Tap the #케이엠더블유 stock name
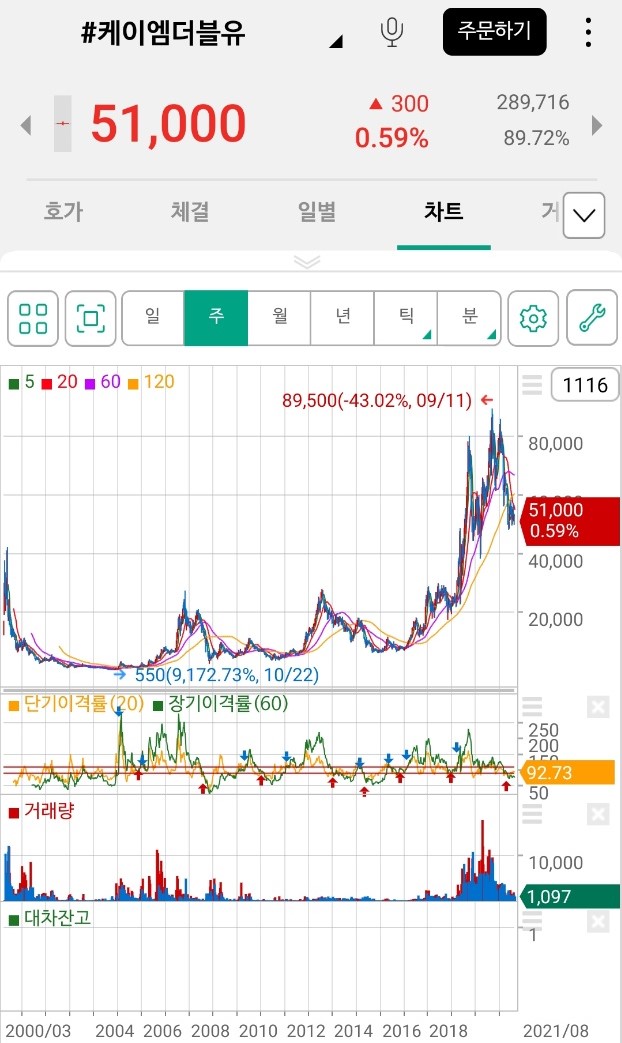 pos(163,33)
